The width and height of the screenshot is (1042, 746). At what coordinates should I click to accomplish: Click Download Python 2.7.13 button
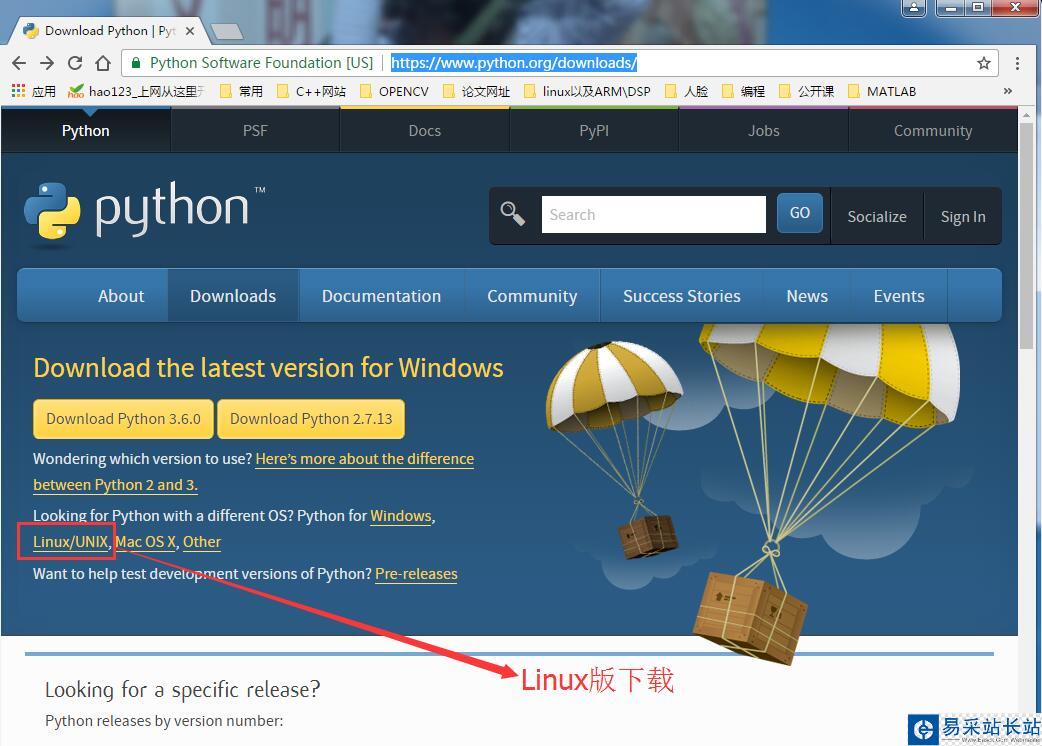point(311,419)
